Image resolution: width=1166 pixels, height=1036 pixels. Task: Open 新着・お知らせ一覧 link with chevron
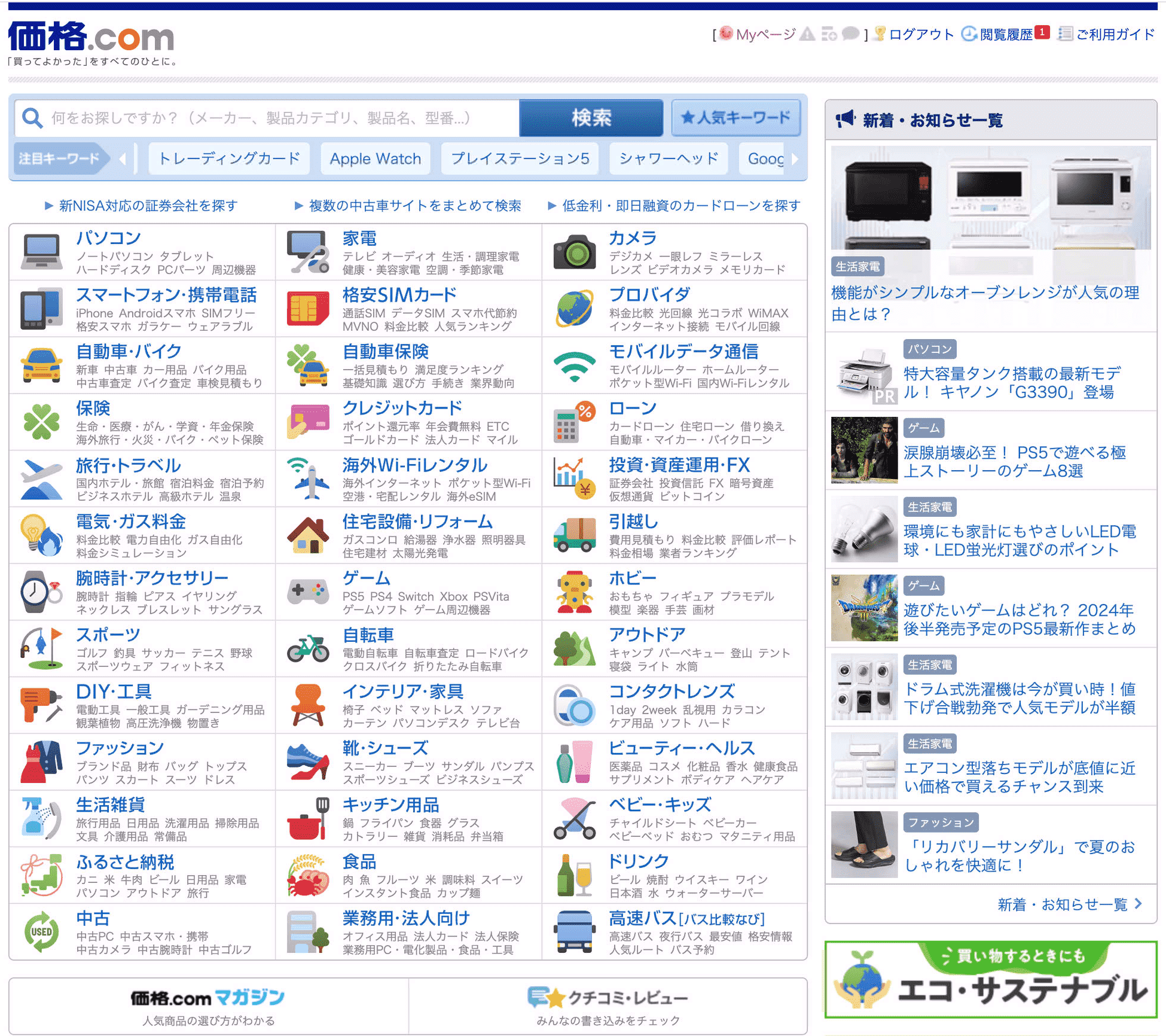pyautogui.click(x=1069, y=904)
